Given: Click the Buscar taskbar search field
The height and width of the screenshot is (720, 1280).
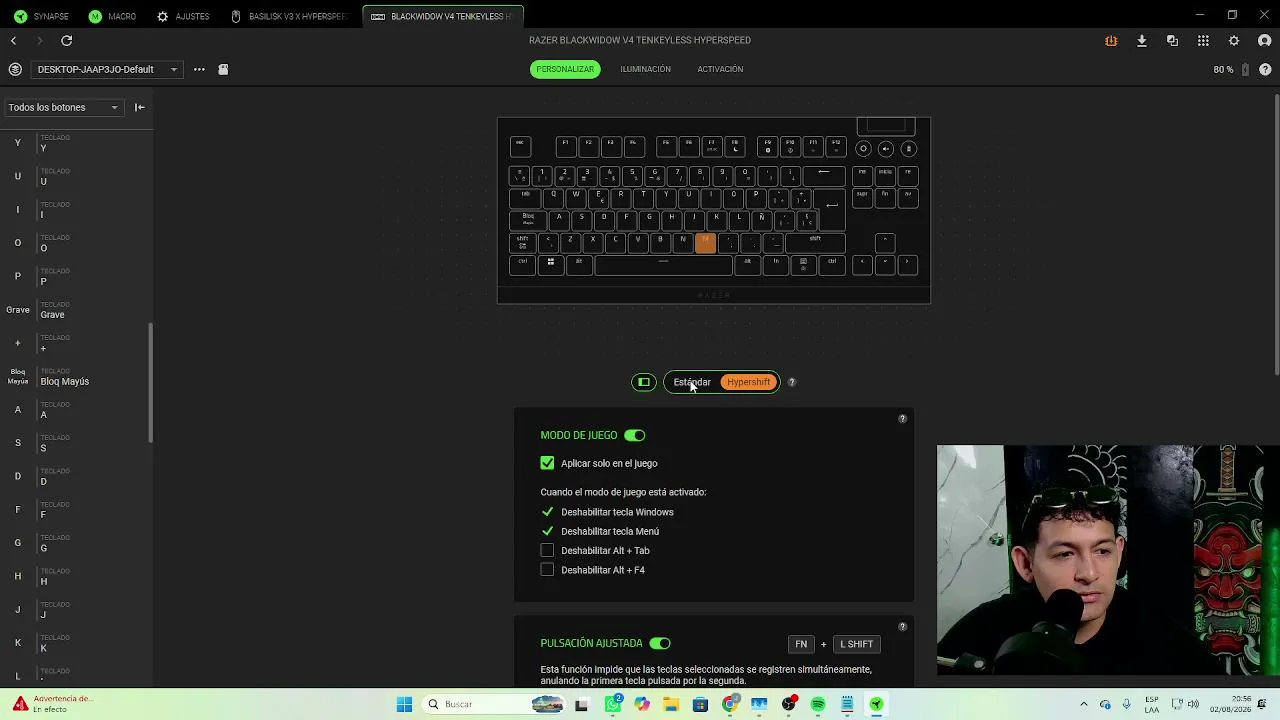Looking at the screenshot, I should (495, 704).
